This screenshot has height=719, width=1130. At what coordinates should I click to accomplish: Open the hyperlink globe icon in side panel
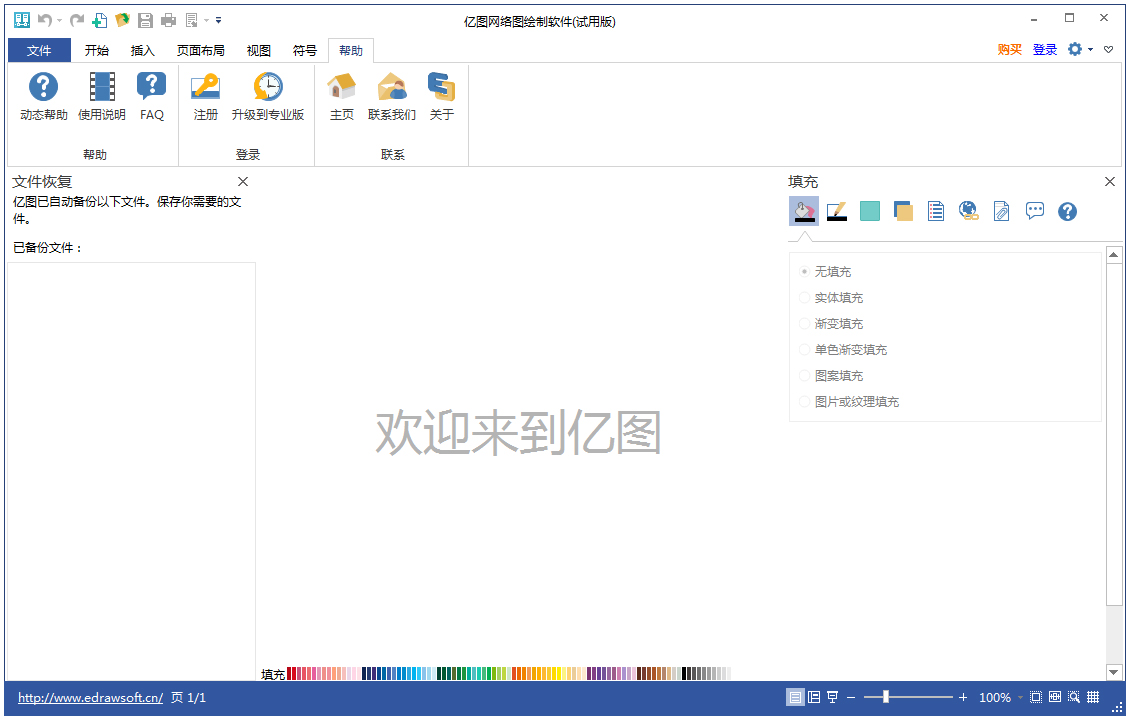pyautogui.click(x=968, y=211)
